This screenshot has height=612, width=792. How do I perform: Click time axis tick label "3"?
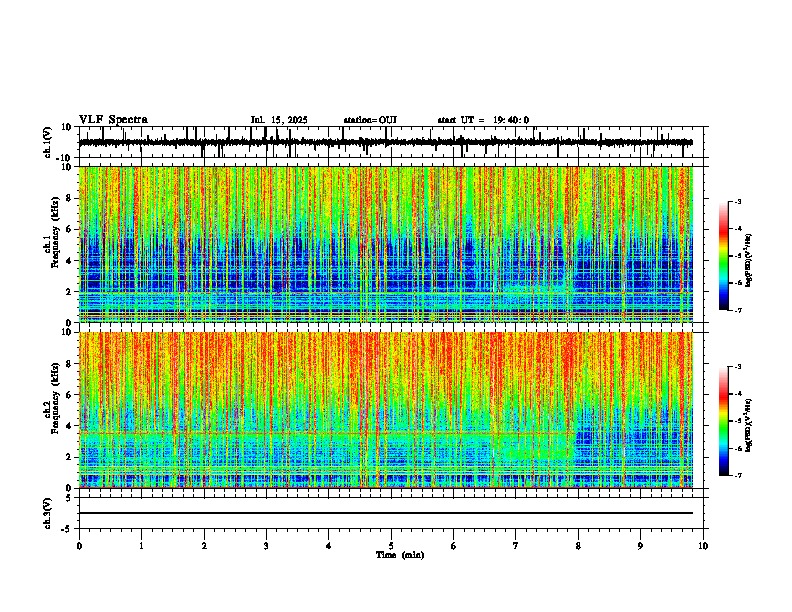[266, 546]
